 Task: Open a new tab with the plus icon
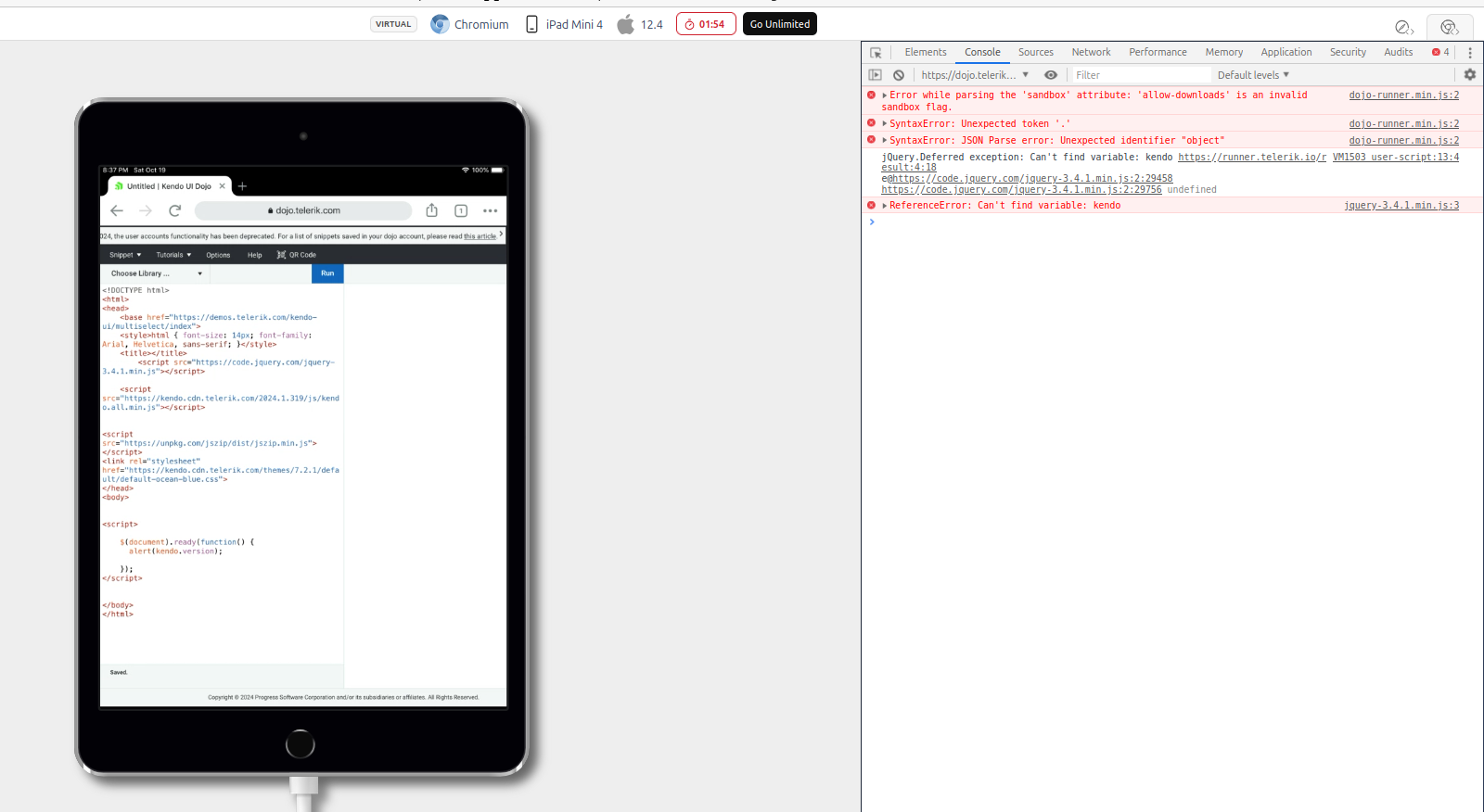[x=242, y=186]
